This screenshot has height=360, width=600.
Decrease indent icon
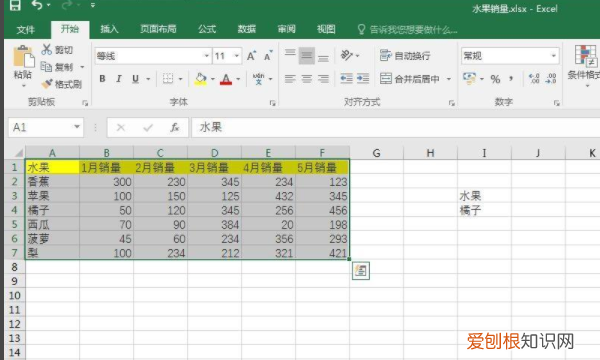click(x=346, y=78)
